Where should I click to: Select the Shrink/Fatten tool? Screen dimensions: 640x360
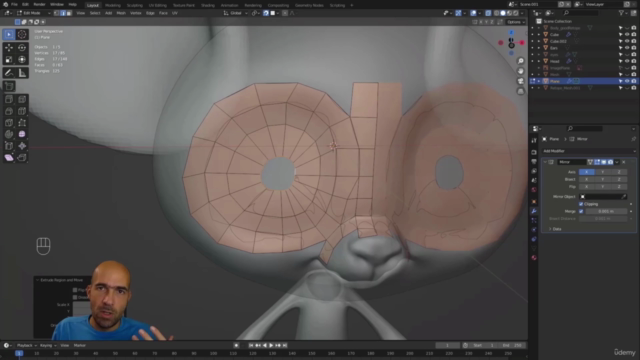tap(22, 146)
